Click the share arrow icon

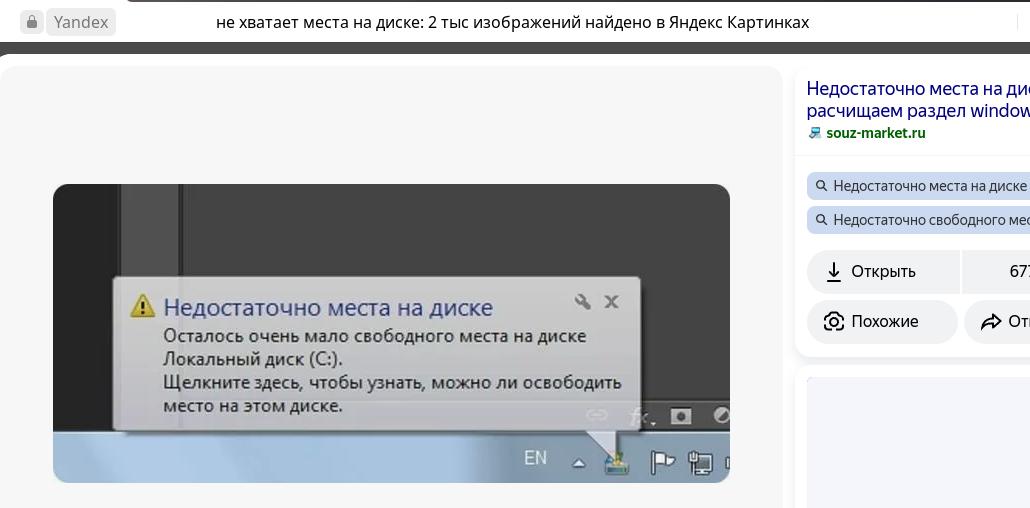[x=990, y=321]
